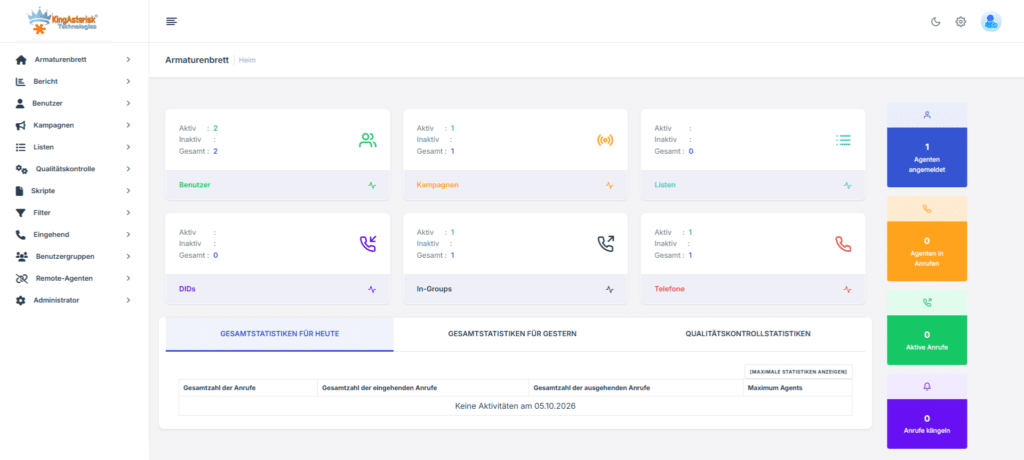Select the Gesamtstatistiken für Heute tab
This screenshot has width=1024, height=460.
280,334
